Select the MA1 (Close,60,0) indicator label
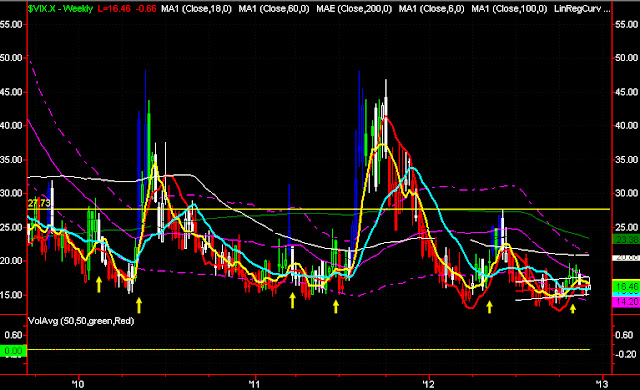The width and height of the screenshot is (640, 390). coord(274,9)
